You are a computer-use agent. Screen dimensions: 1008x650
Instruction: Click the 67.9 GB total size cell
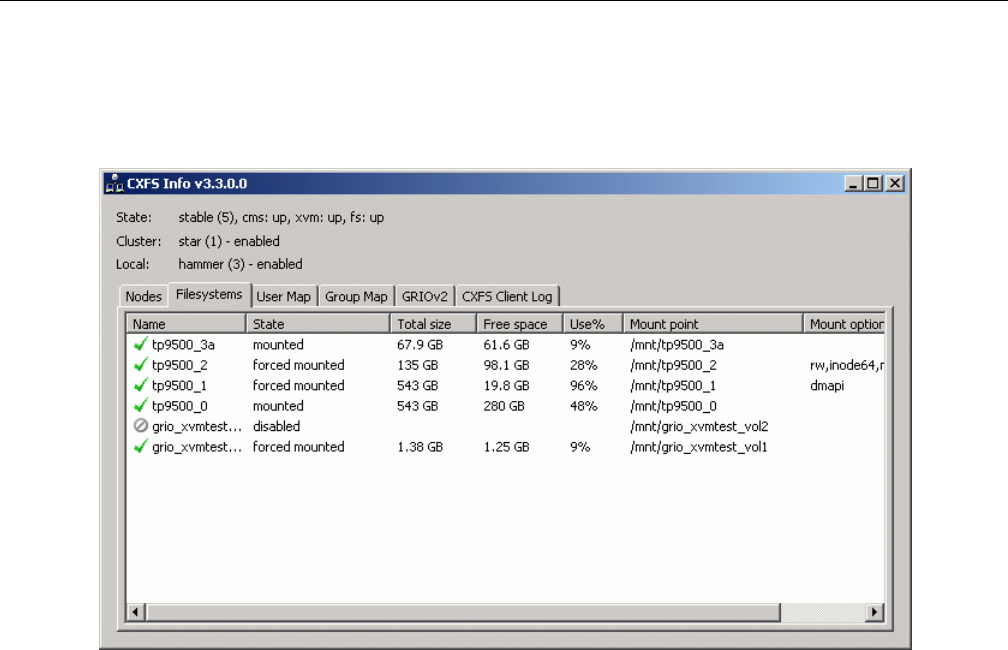[x=420, y=345]
